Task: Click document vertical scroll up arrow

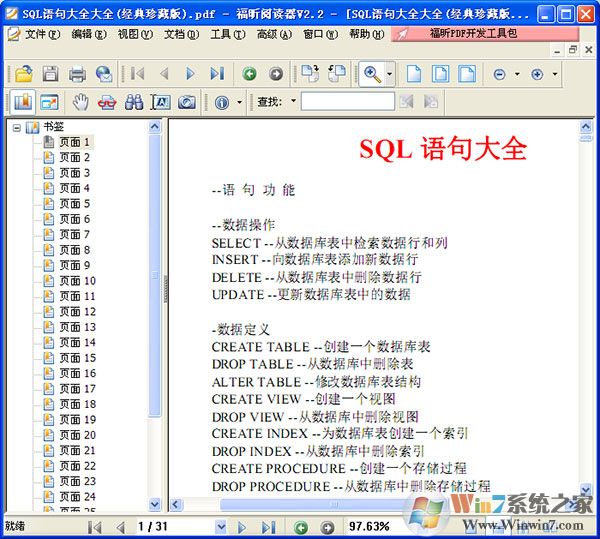Action: click(586, 126)
